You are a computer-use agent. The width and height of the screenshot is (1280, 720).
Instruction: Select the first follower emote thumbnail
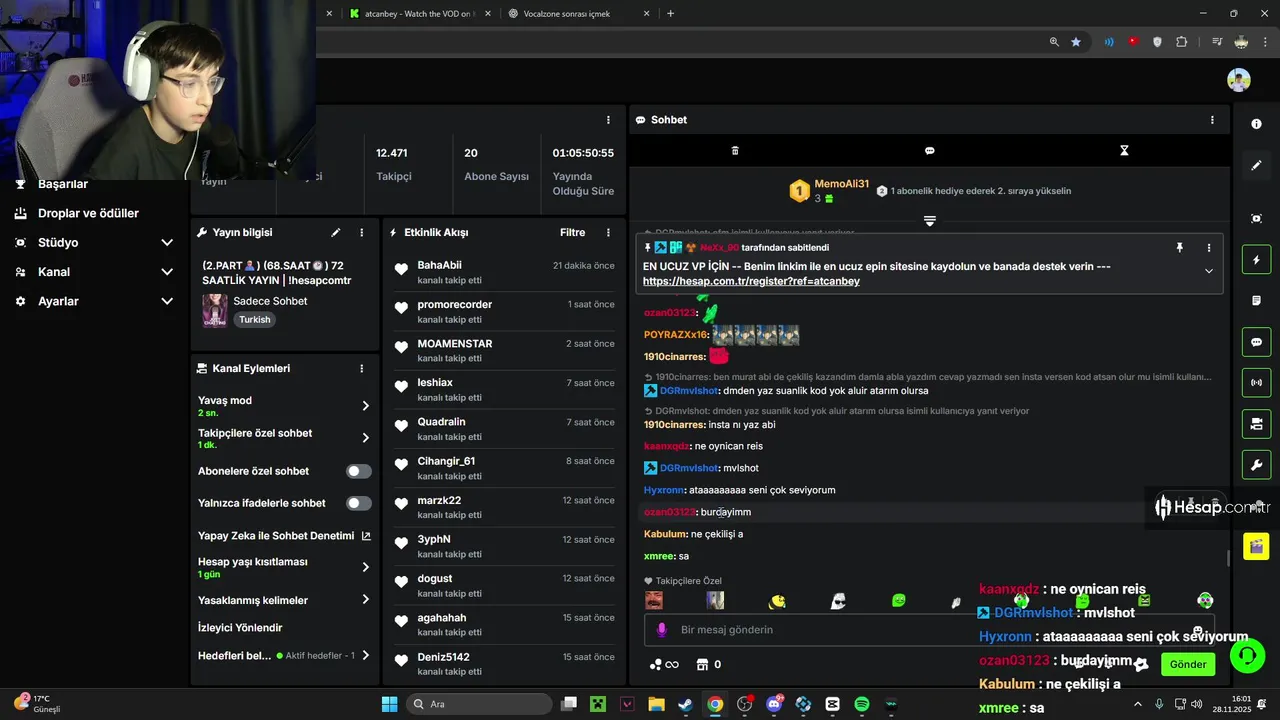654,600
